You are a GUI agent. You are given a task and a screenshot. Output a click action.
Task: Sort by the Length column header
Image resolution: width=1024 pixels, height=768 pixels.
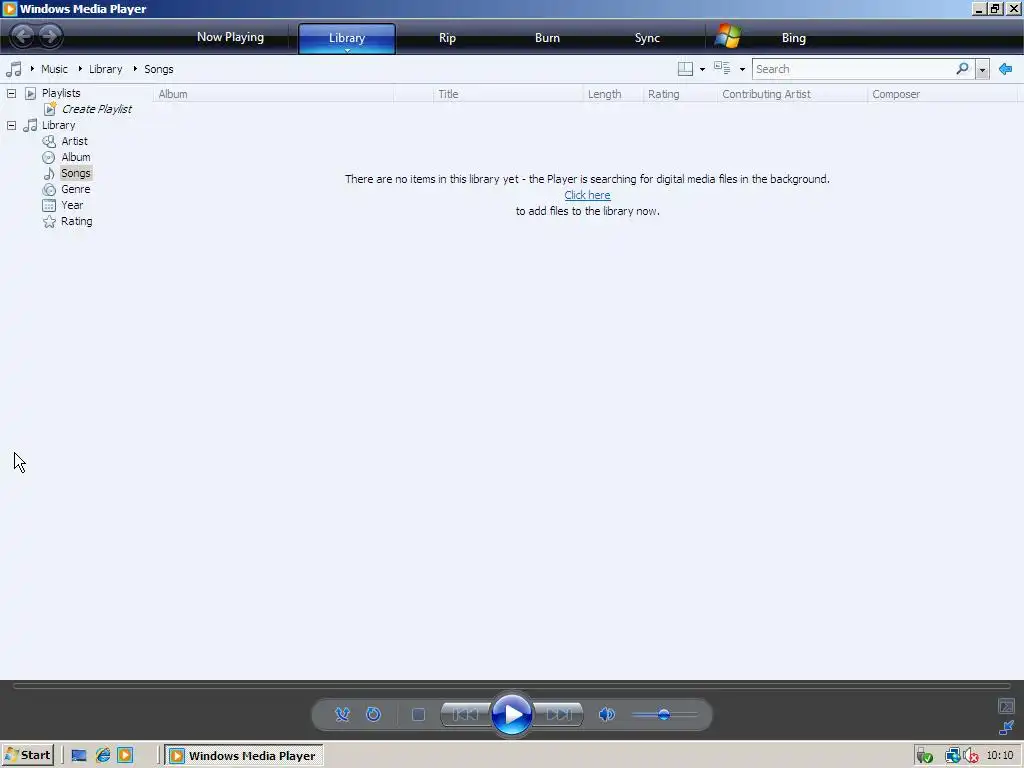pos(613,94)
